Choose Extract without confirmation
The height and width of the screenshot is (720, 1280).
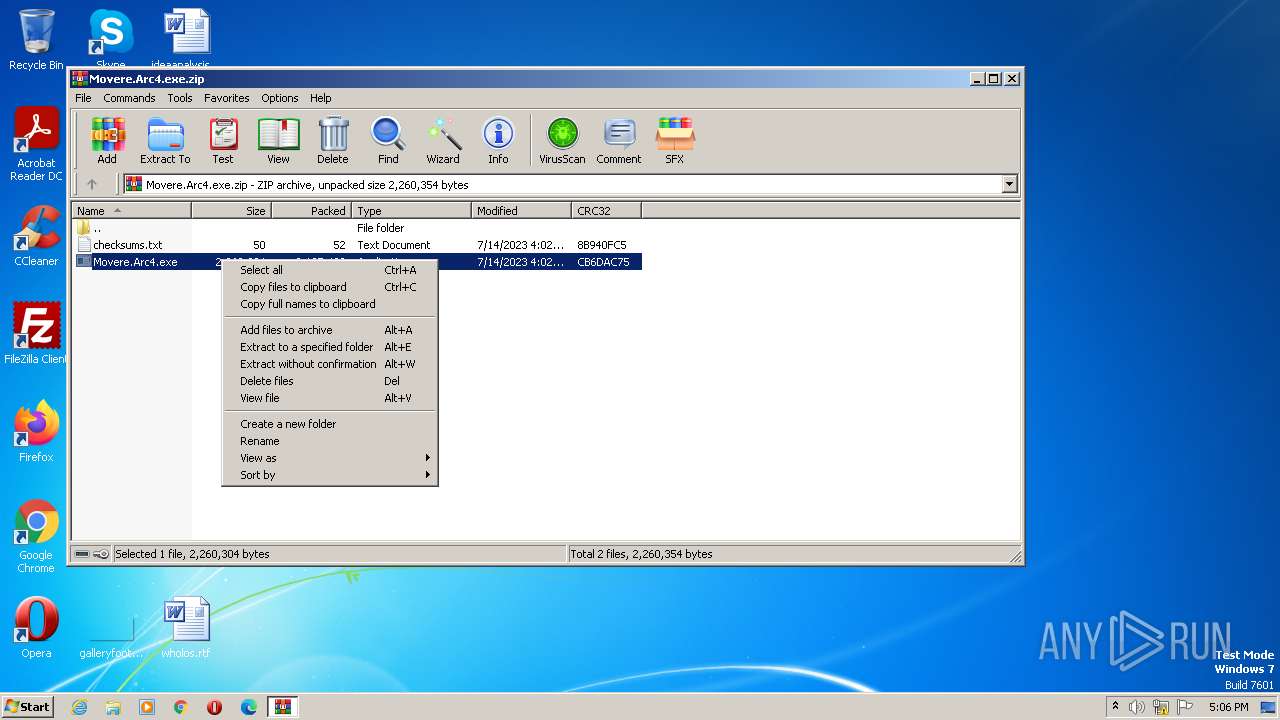[329, 364]
